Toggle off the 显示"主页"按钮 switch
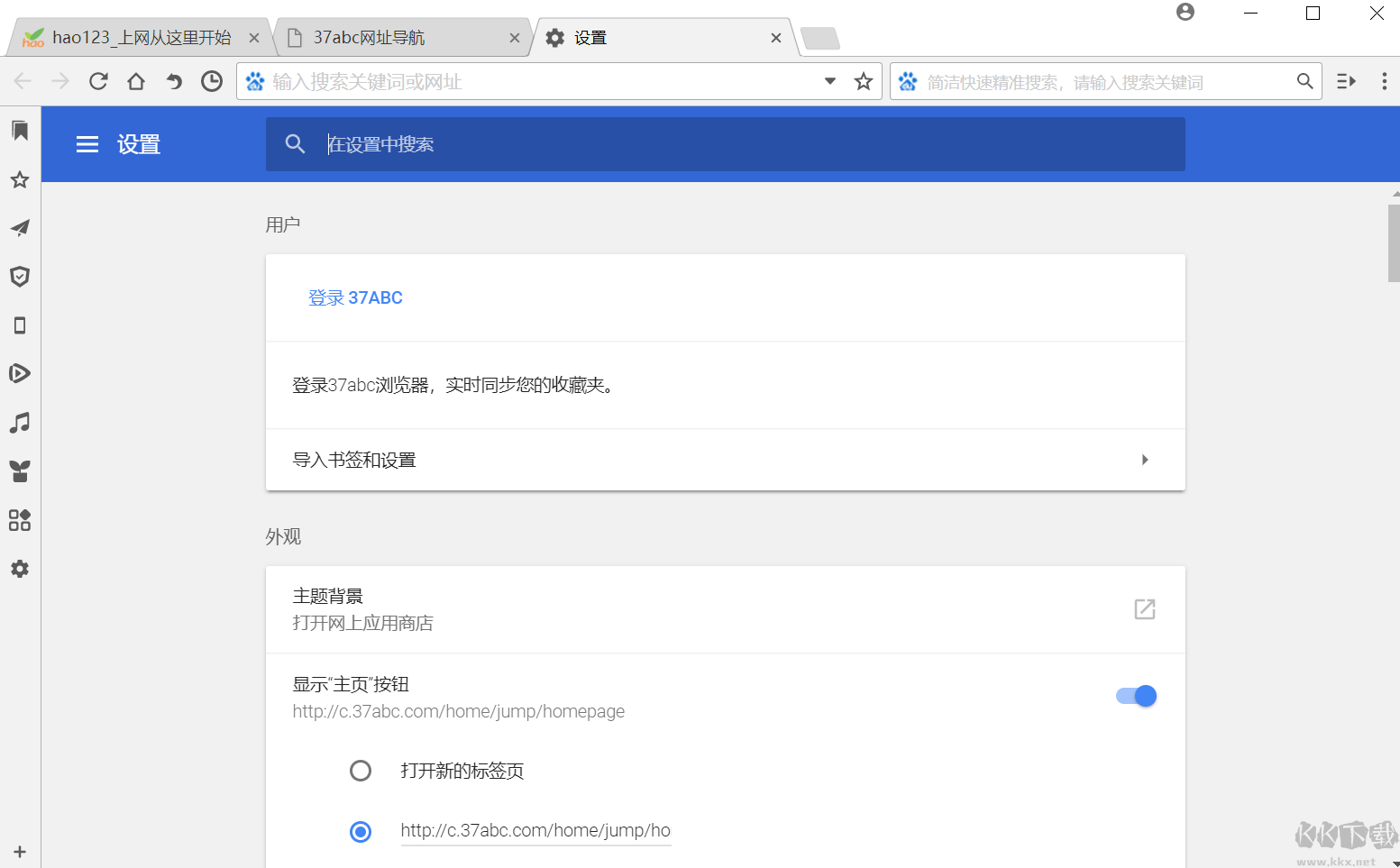This screenshot has width=1400, height=868. [x=1135, y=696]
